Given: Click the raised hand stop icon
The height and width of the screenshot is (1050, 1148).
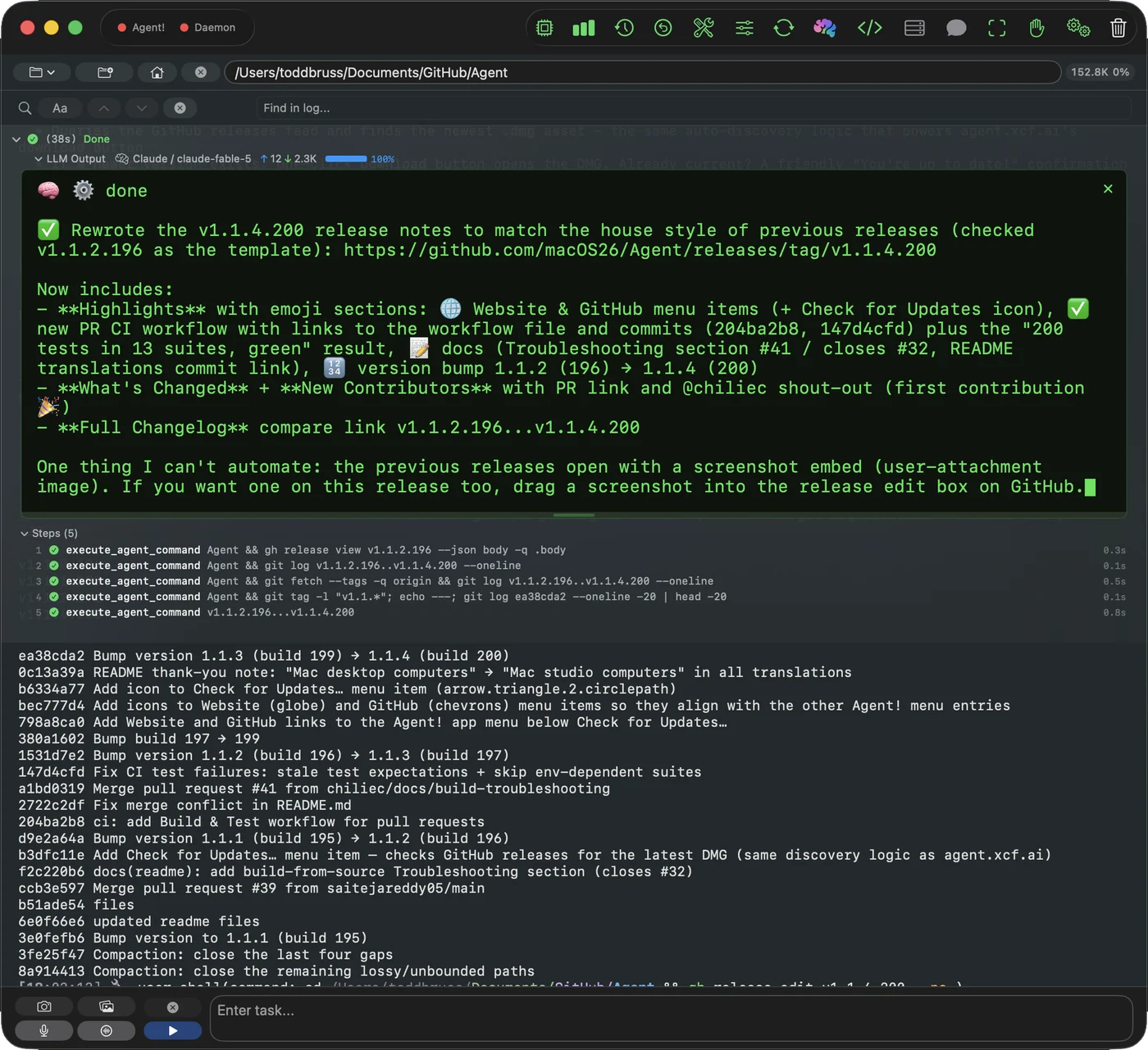Looking at the screenshot, I should 1036,28.
